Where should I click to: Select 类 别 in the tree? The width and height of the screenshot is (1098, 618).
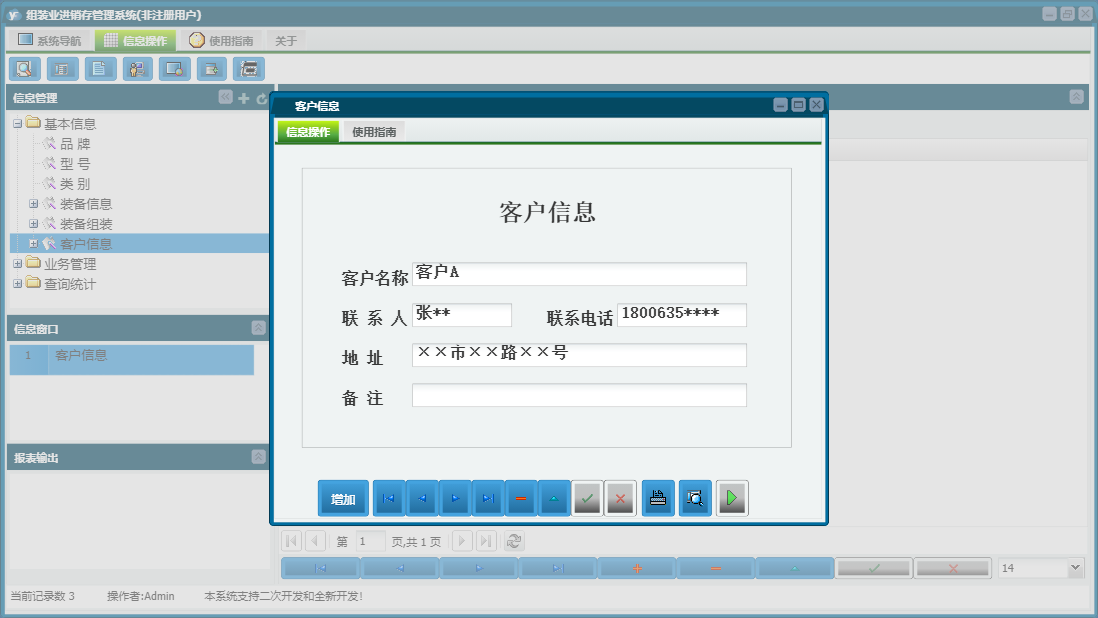click(75, 184)
